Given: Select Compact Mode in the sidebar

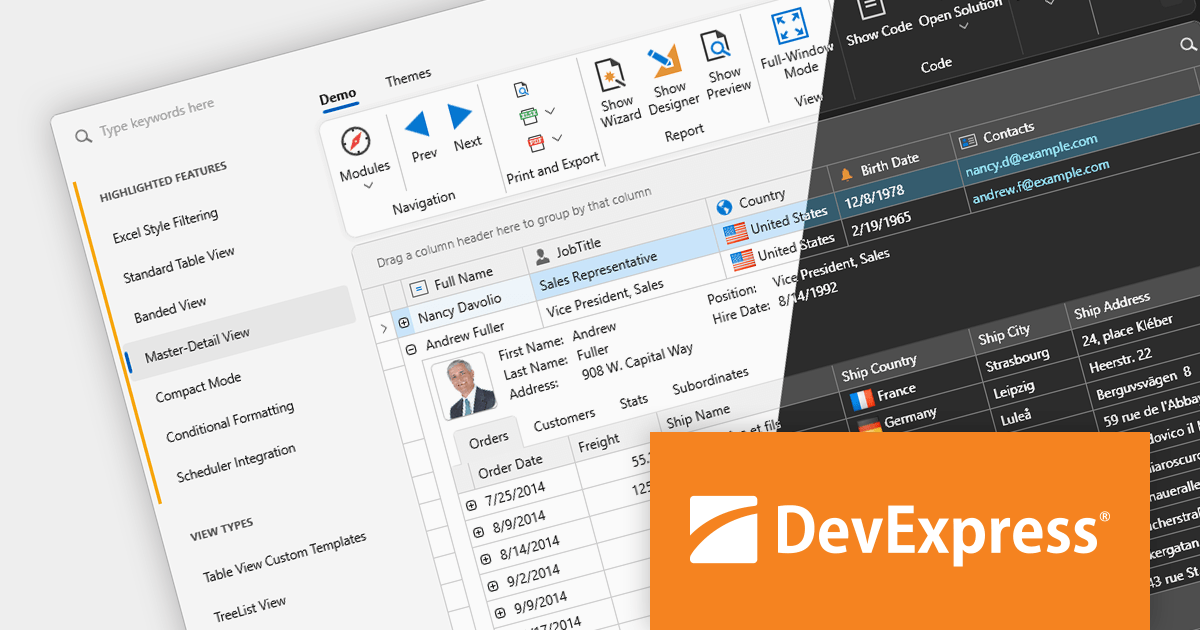Looking at the screenshot, I should 198,388.
